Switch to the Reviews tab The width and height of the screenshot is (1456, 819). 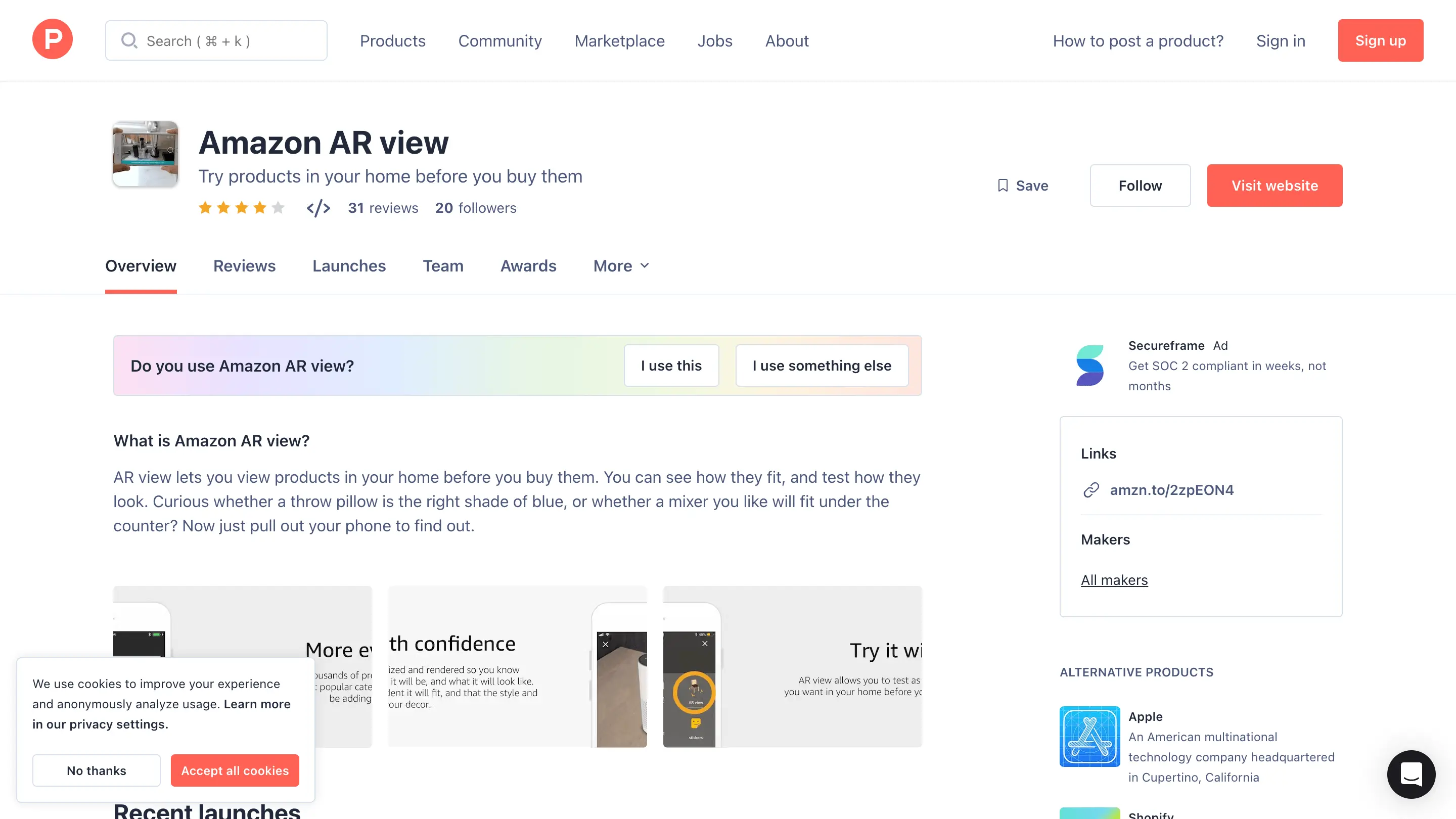tap(244, 265)
